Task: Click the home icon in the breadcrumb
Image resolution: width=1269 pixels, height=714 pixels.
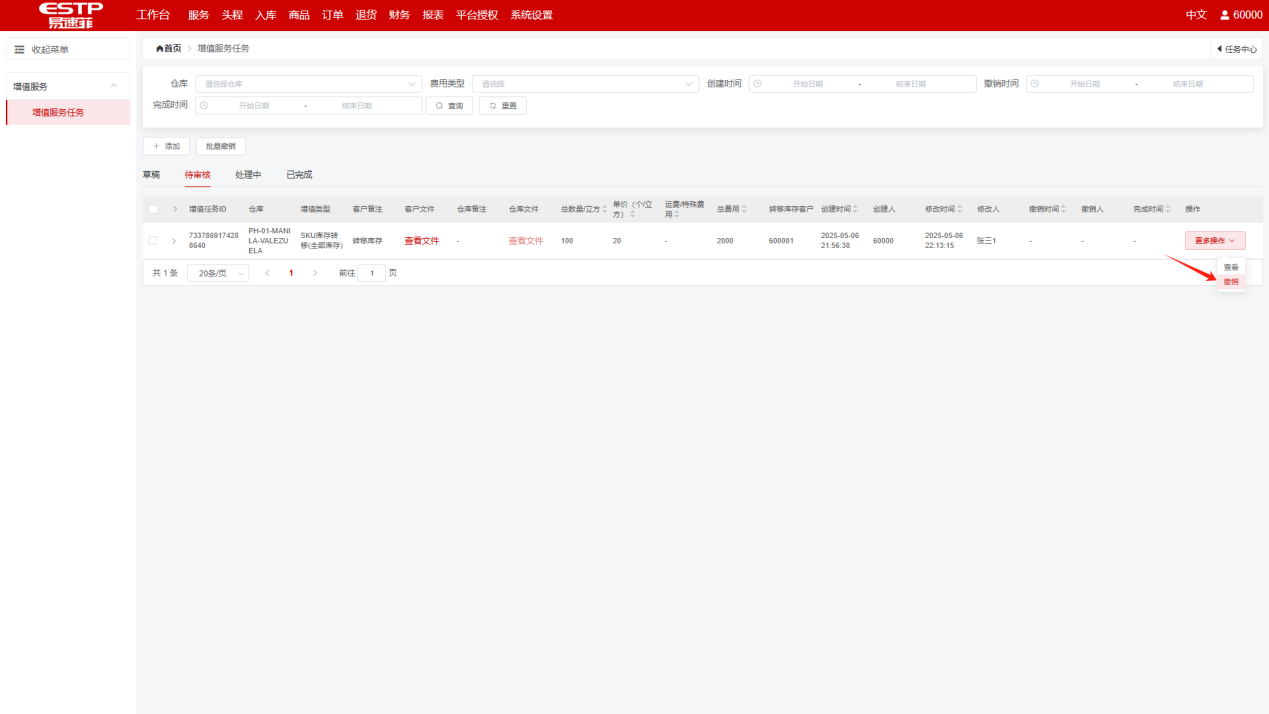Action: pyautogui.click(x=159, y=48)
